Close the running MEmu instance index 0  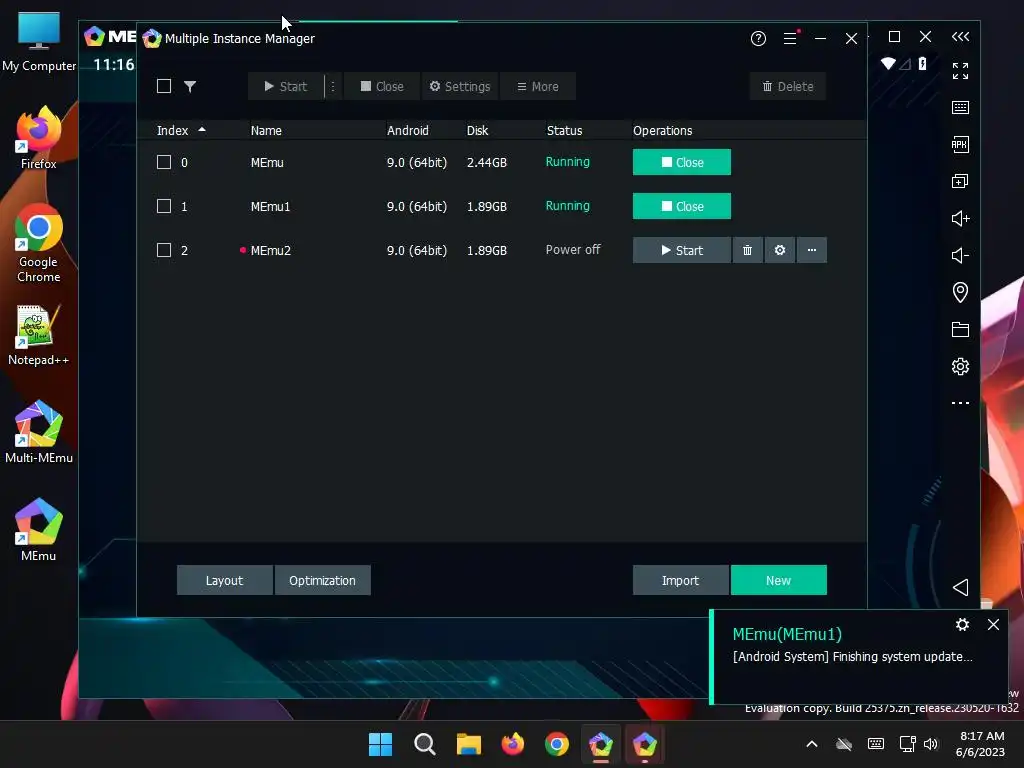click(682, 162)
